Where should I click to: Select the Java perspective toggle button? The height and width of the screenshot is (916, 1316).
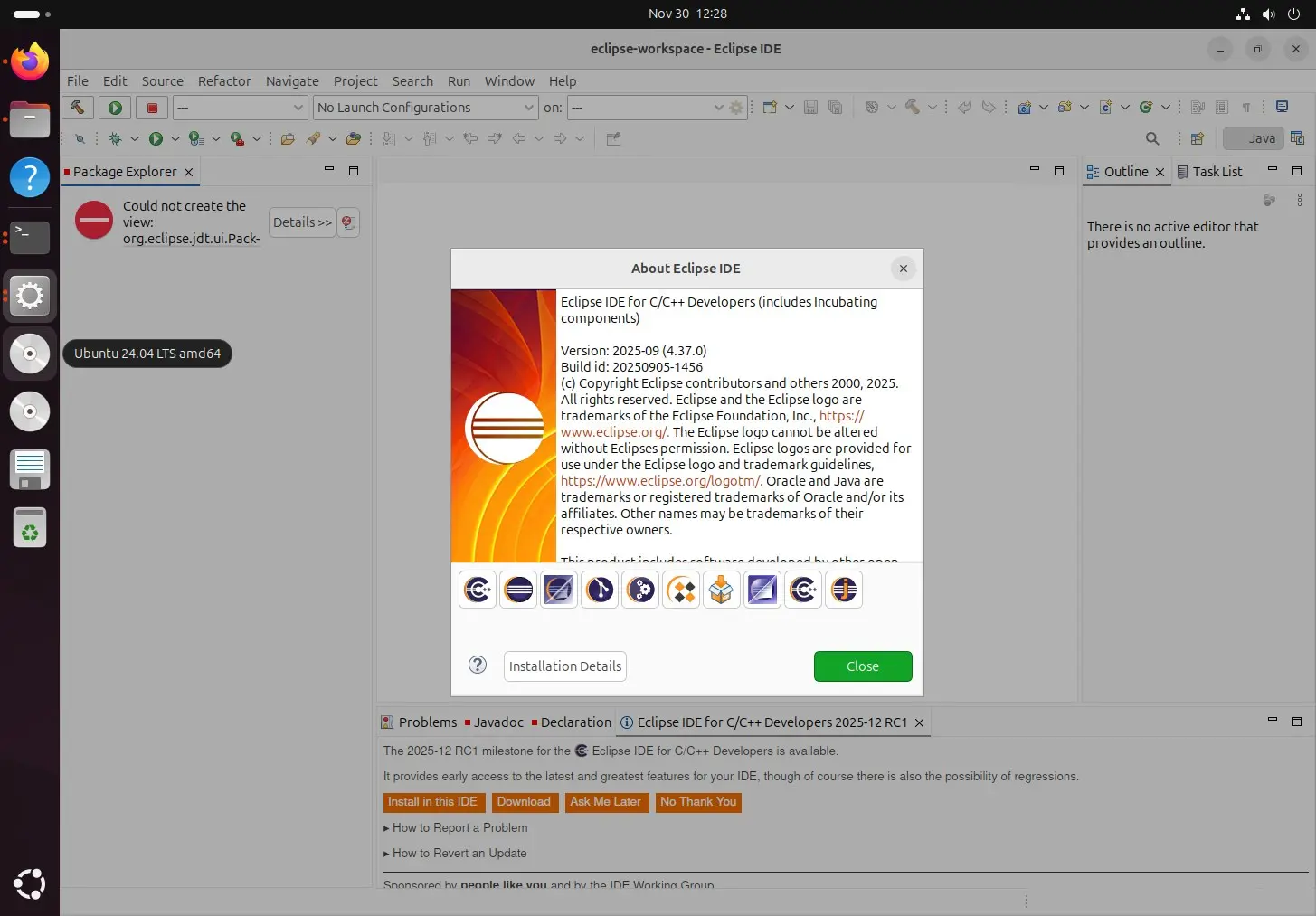pos(1254,138)
